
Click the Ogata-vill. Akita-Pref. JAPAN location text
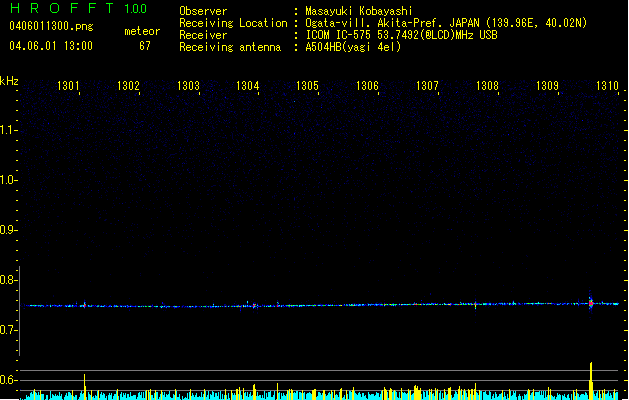(x=446, y=23)
